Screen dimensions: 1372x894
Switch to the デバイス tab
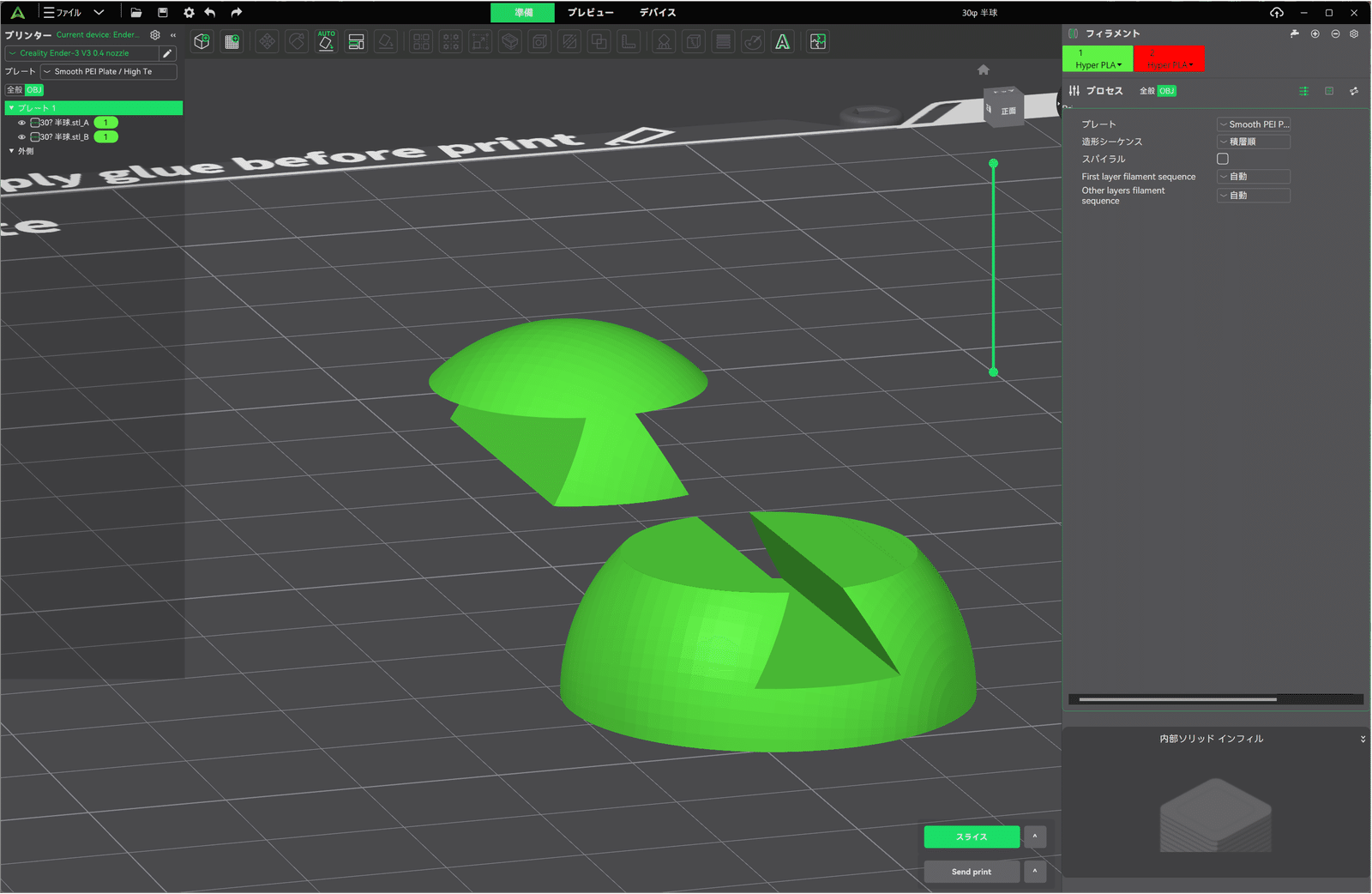658,12
